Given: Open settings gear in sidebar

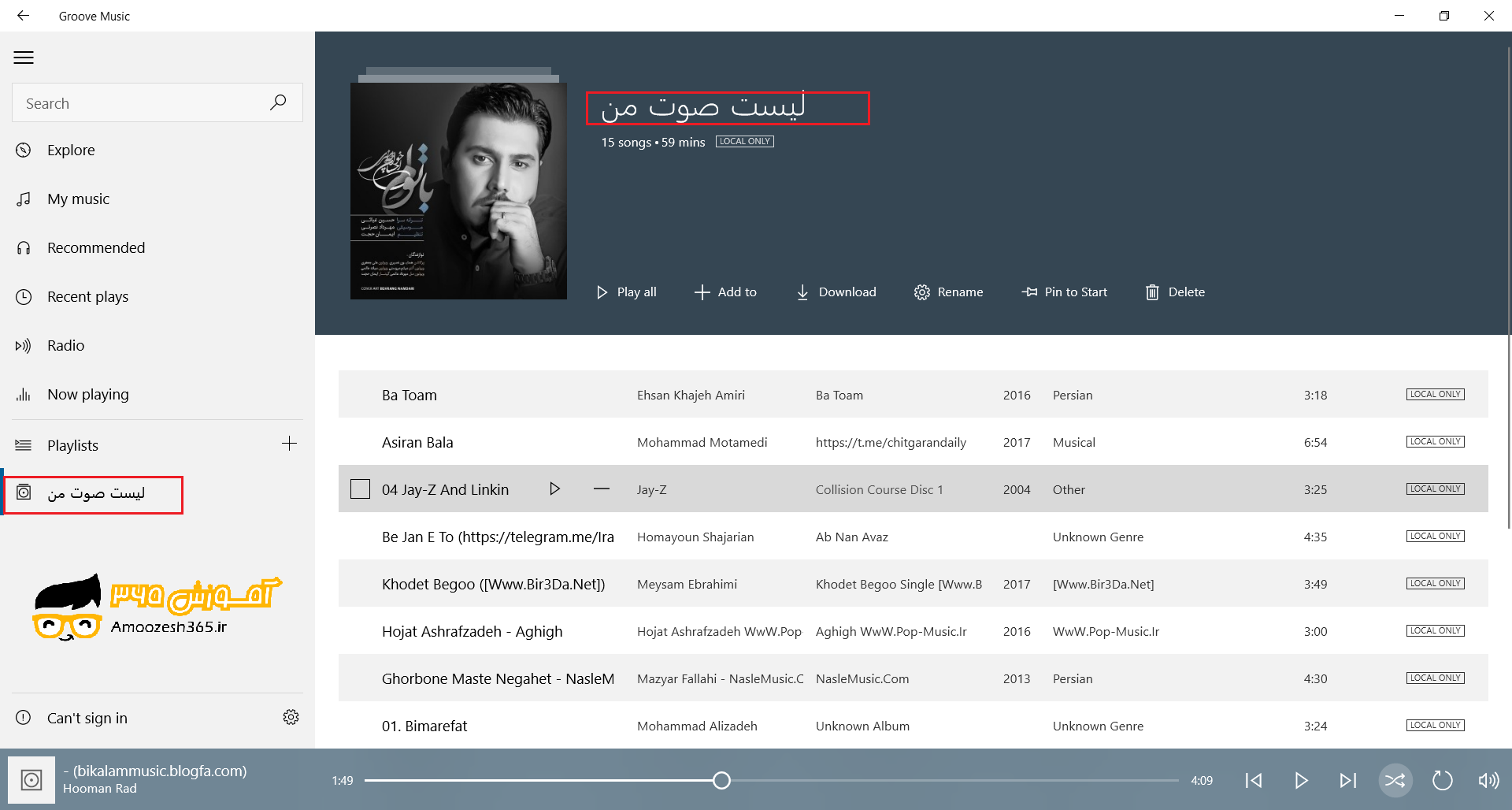Looking at the screenshot, I should tap(291, 717).
